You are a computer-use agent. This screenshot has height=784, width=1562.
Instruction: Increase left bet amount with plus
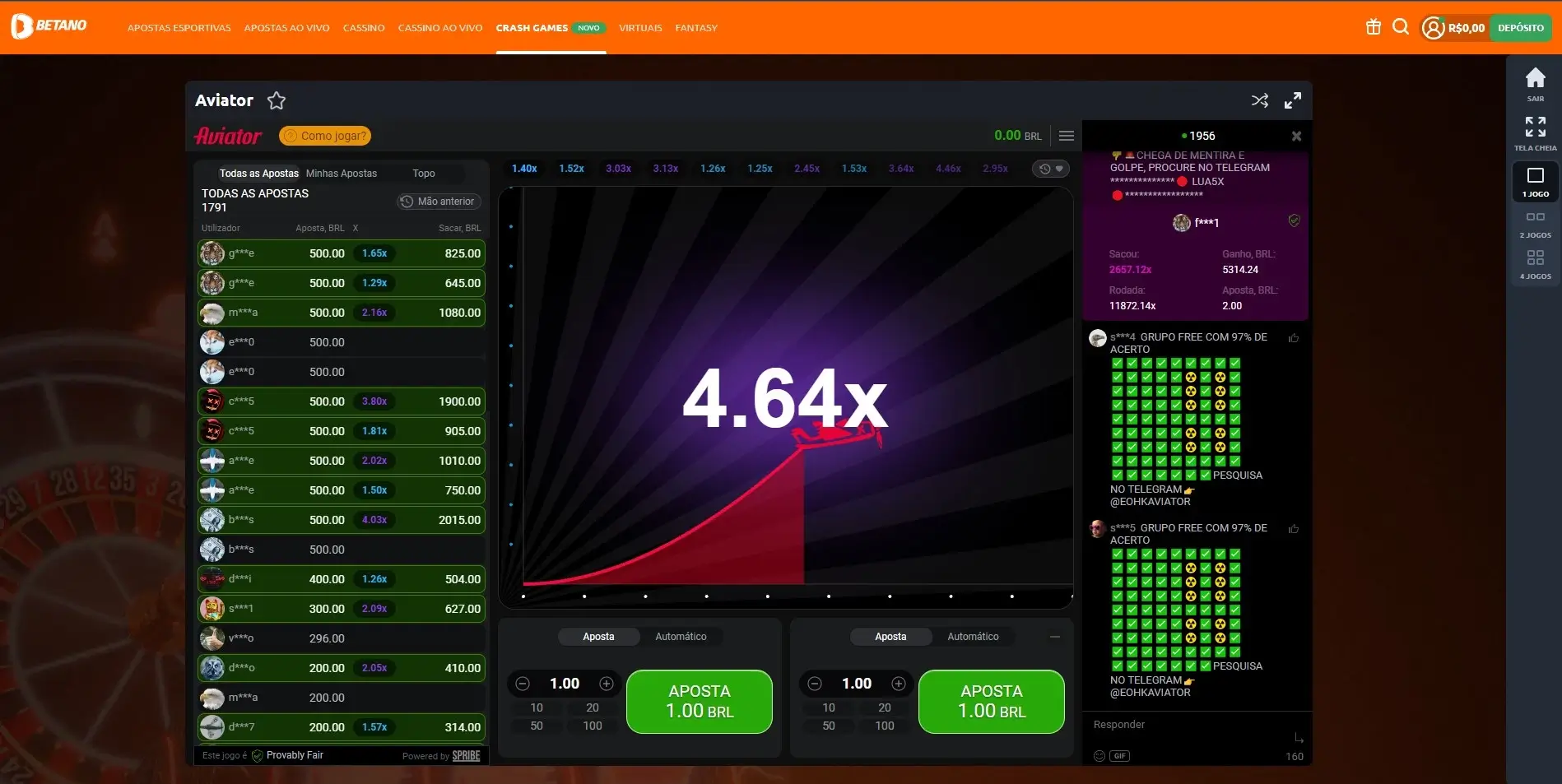607,684
